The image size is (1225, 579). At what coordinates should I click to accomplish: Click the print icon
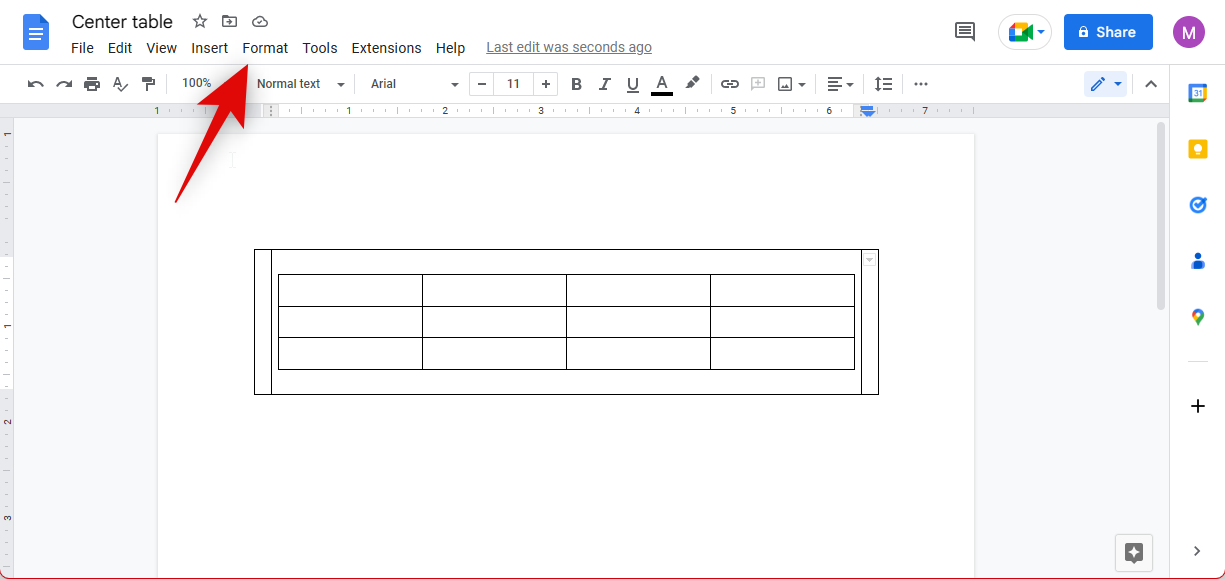pos(92,84)
